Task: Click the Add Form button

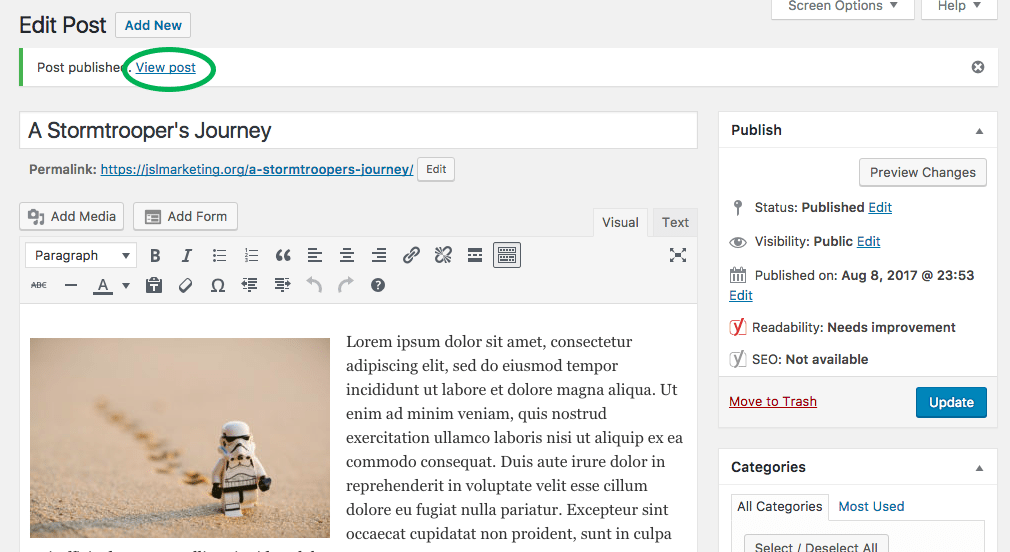Action: coord(186,216)
